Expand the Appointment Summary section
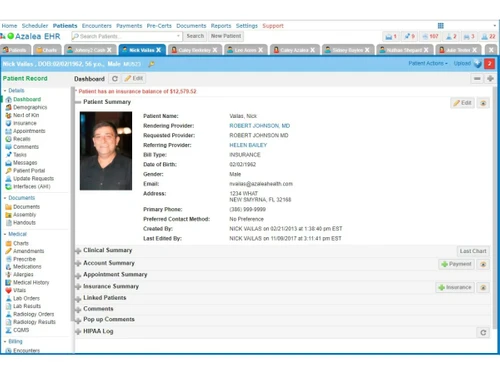This screenshot has height=375, width=500. 78,275
